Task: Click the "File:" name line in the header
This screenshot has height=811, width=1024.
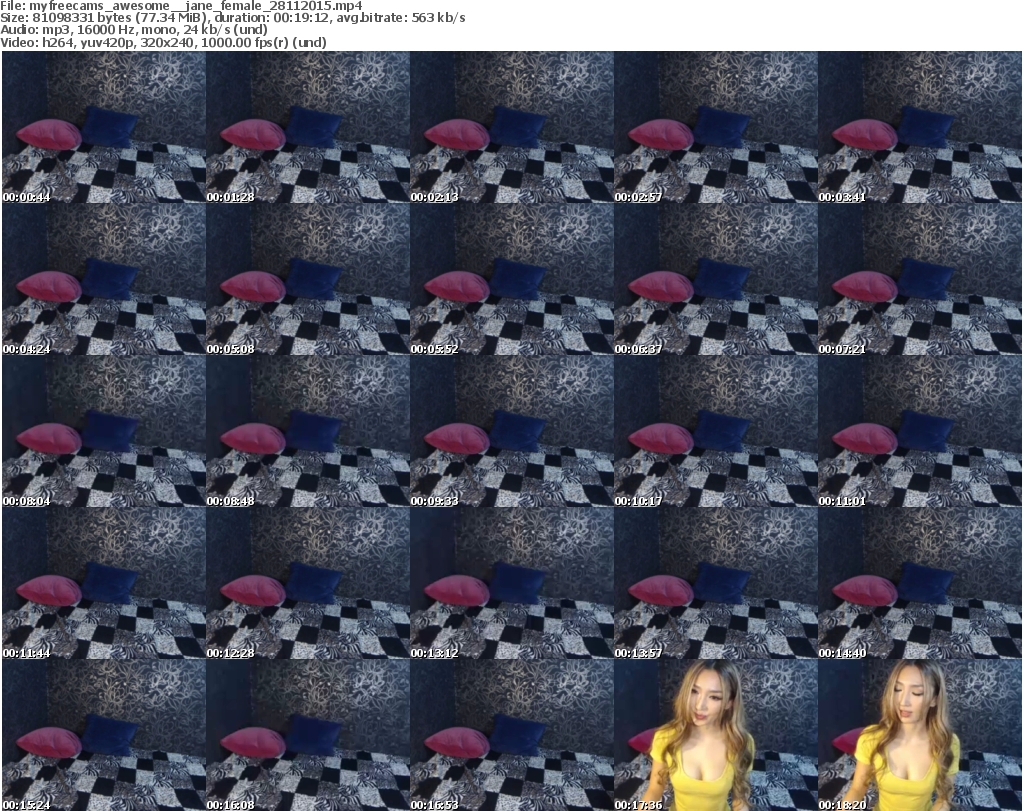Action: (182, 6)
